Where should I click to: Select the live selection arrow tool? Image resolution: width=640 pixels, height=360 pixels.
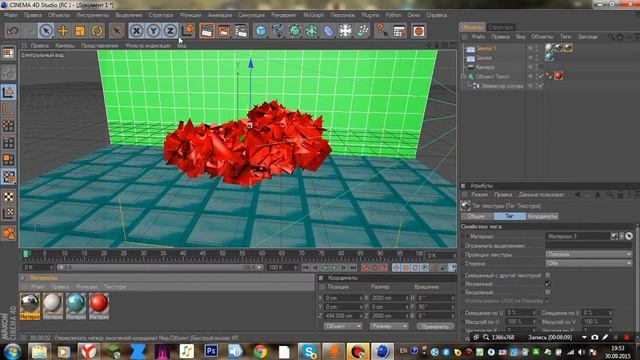pyautogui.click(x=46, y=31)
